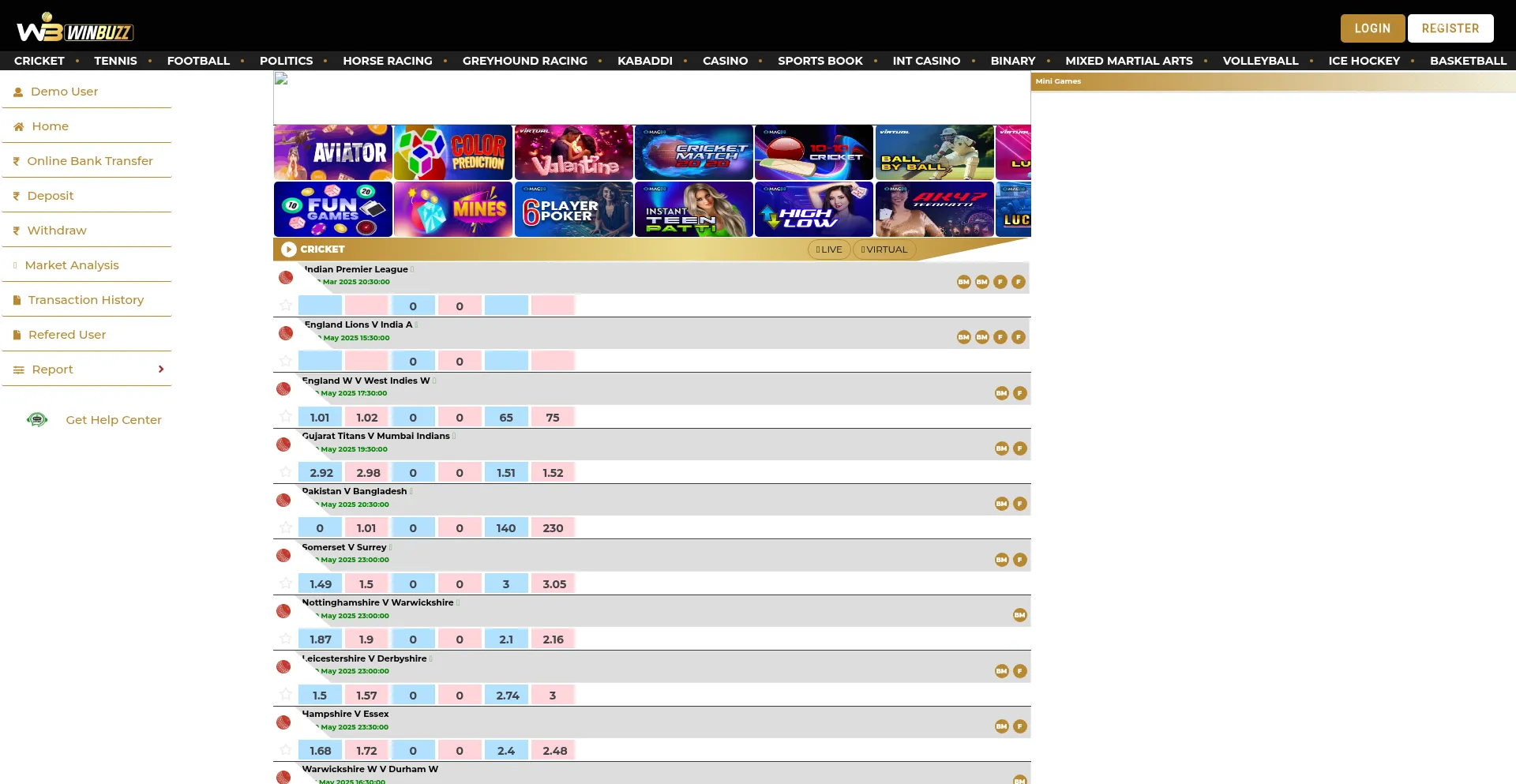Select 230 lay odds for Pakistan V Bangladesh
The width and height of the screenshot is (1516, 784).
(553, 528)
